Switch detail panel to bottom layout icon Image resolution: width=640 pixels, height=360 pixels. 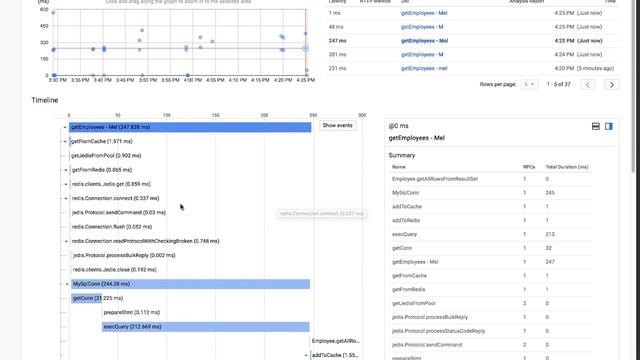[596, 127]
